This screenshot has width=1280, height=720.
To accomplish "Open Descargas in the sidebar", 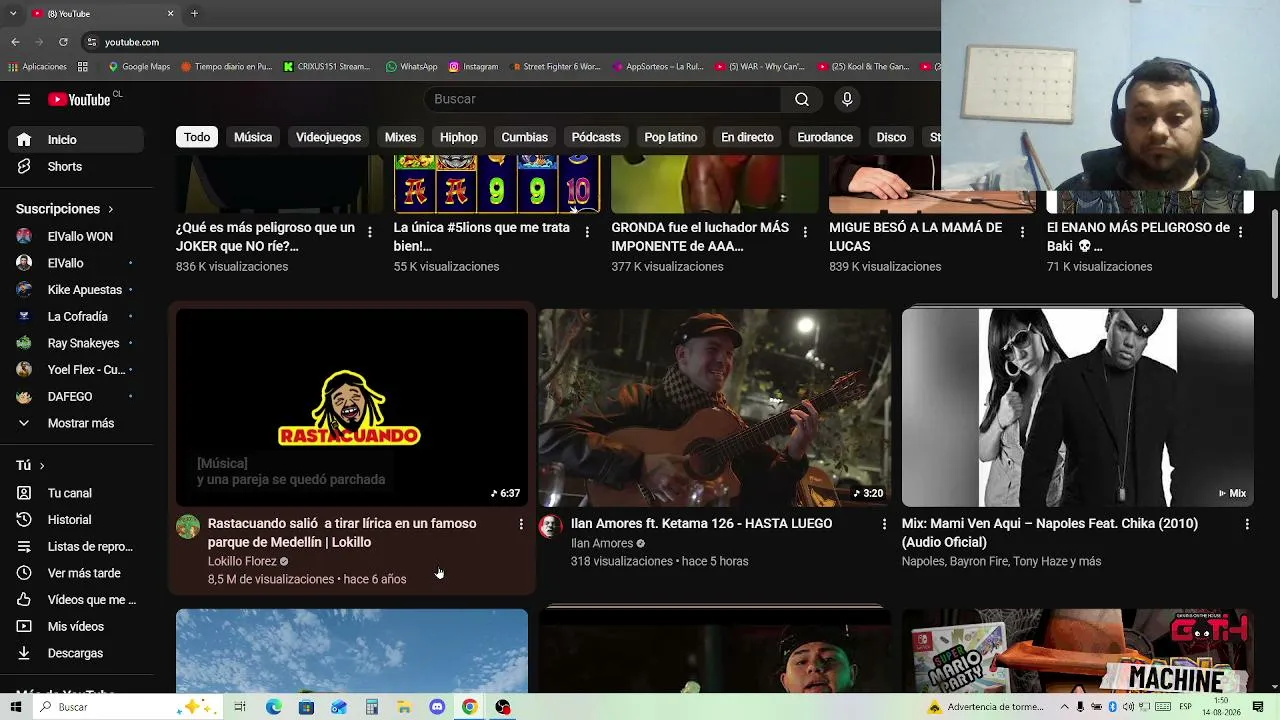I will (x=76, y=653).
